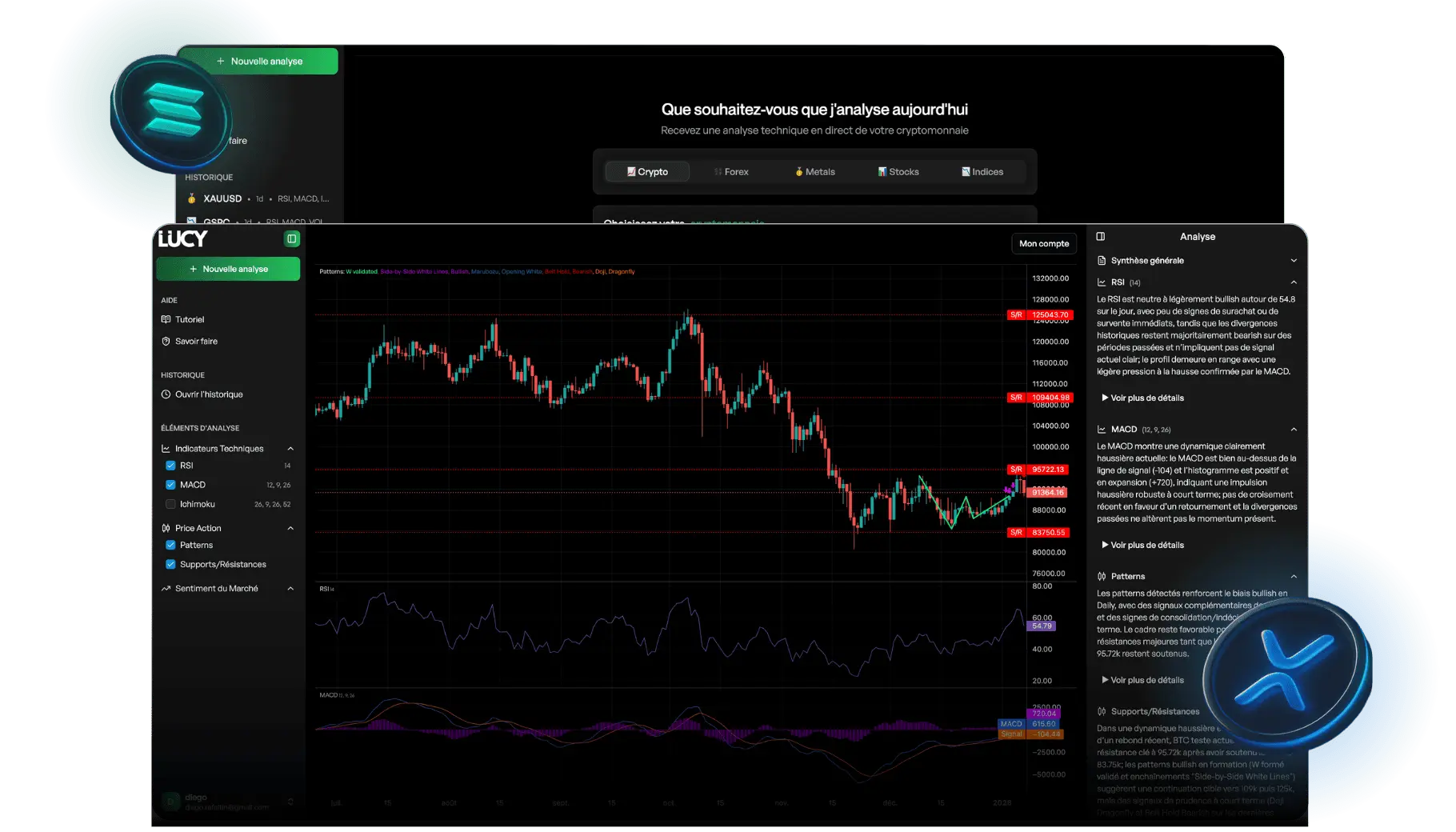Expand the Synthèse générale chevron
The width and height of the screenshot is (1456, 832).
coord(1294,261)
